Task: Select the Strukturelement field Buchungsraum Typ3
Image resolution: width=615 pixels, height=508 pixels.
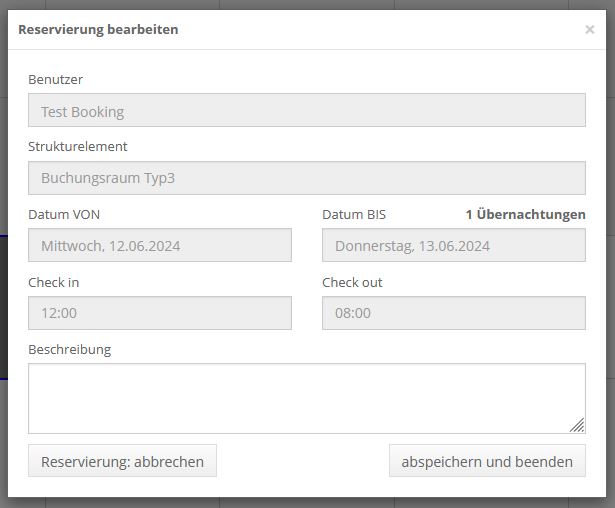Action: (x=306, y=179)
